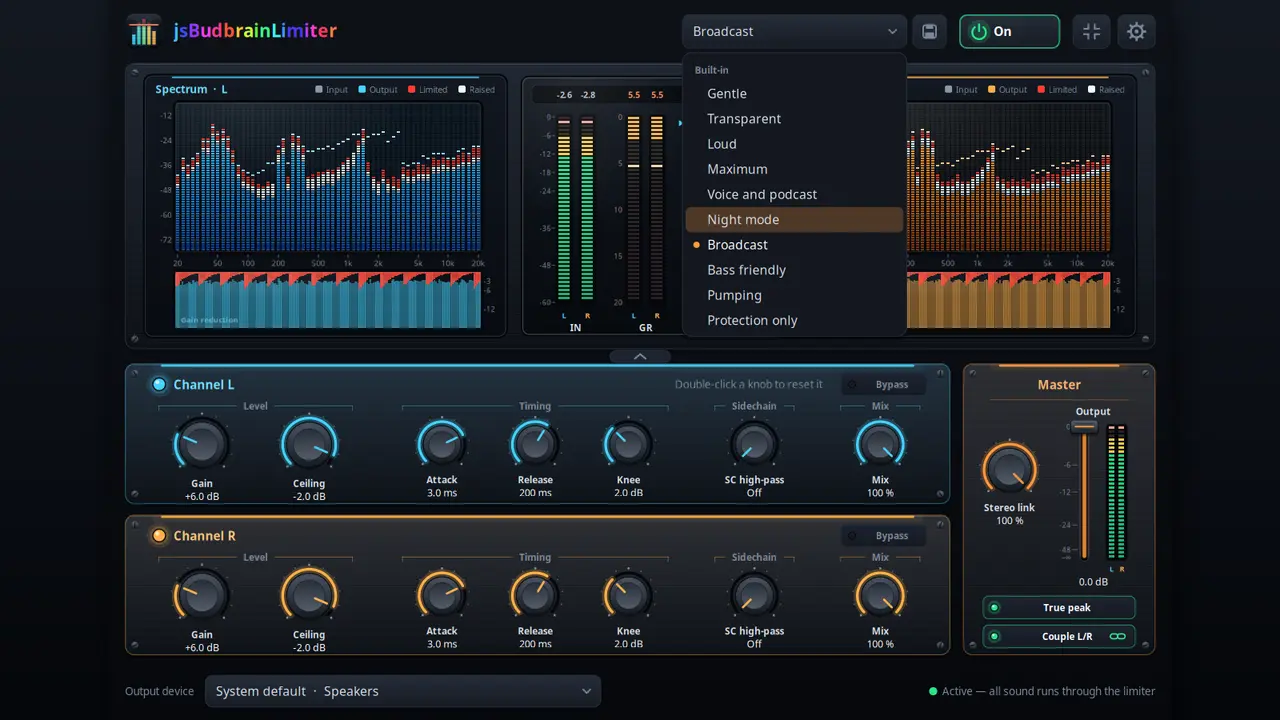The image size is (1280, 720).
Task: Toggle the On power button
Action: 1009,31
